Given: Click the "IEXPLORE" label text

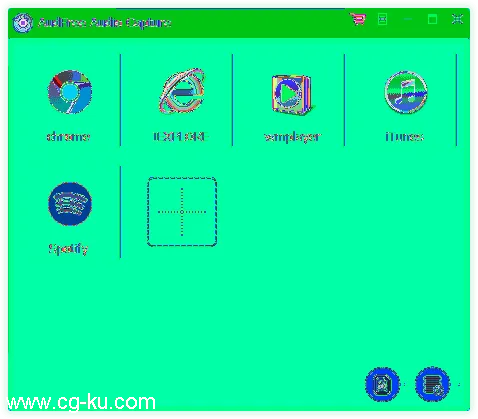Looking at the screenshot, I should click(181, 137).
